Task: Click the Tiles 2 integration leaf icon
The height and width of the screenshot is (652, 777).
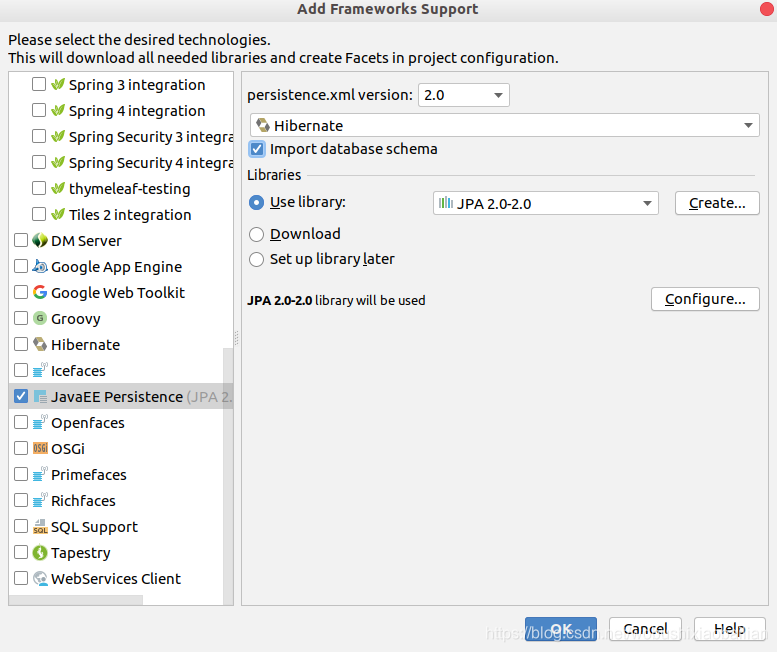Action: click(x=58, y=214)
